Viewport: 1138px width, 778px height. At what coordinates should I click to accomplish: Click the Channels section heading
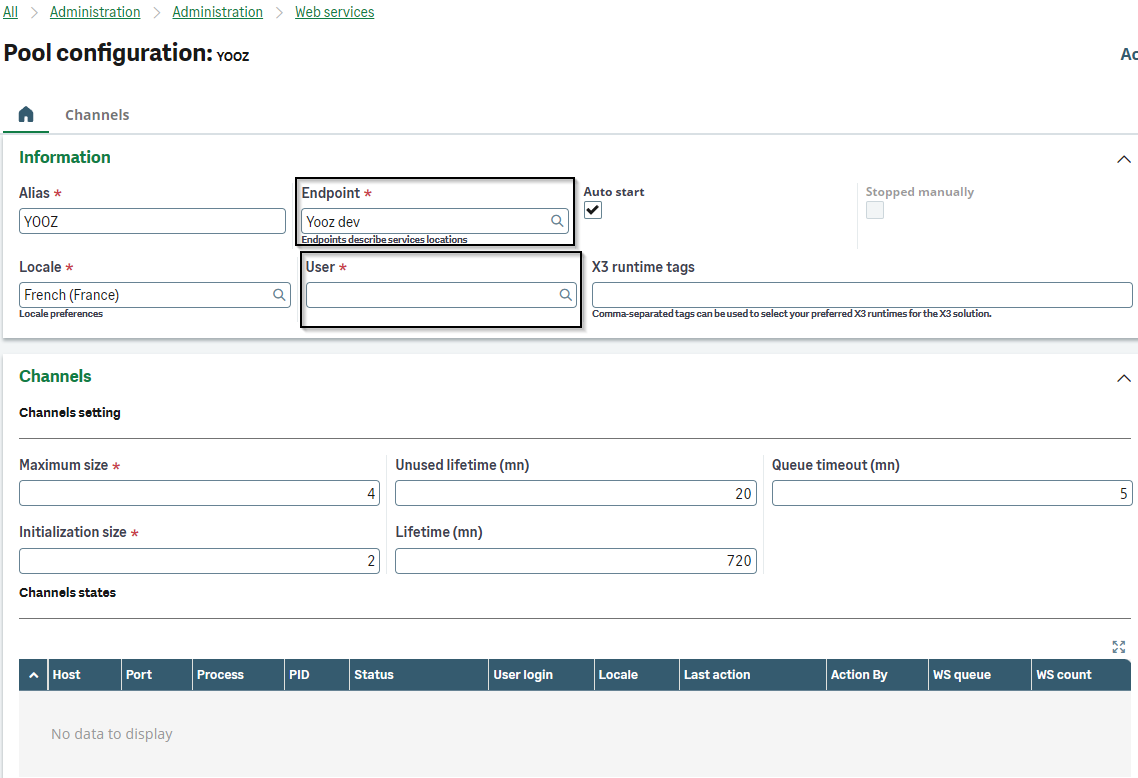point(55,377)
